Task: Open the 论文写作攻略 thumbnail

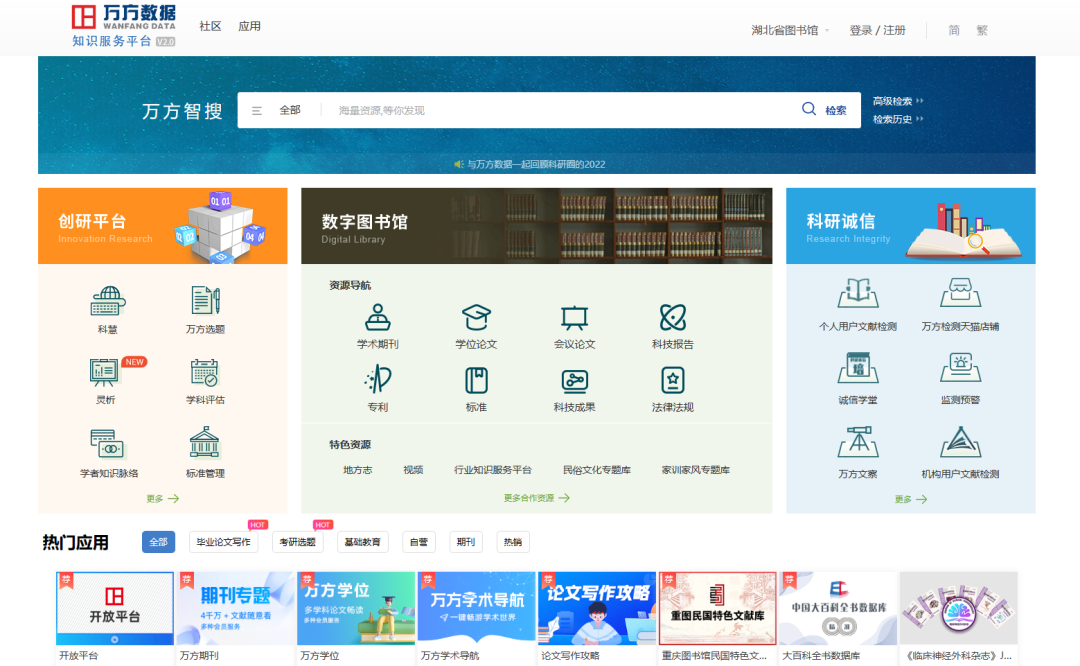Action: click(596, 608)
